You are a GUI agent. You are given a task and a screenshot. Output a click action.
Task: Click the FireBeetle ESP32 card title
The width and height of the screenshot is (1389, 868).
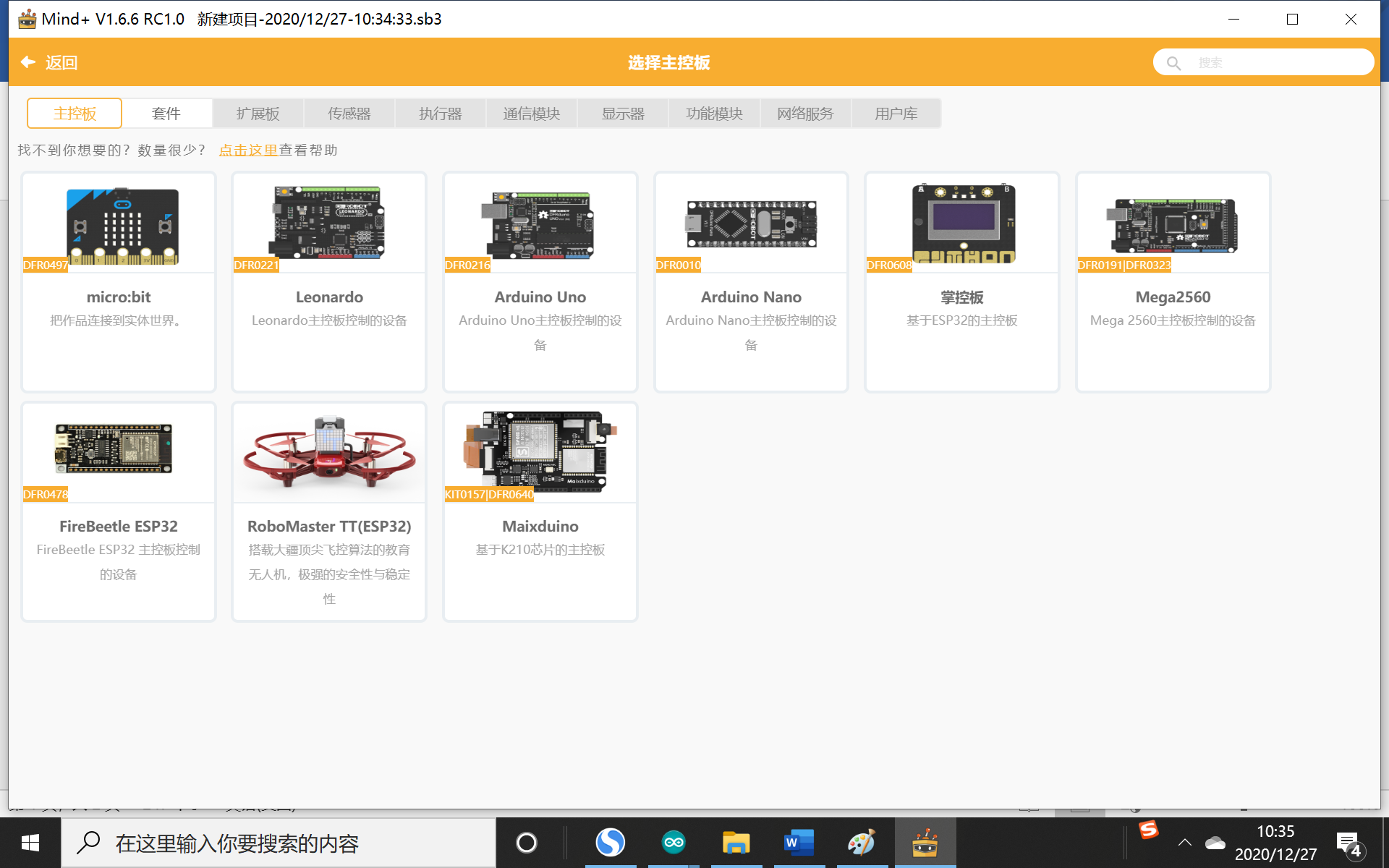tap(119, 527)
